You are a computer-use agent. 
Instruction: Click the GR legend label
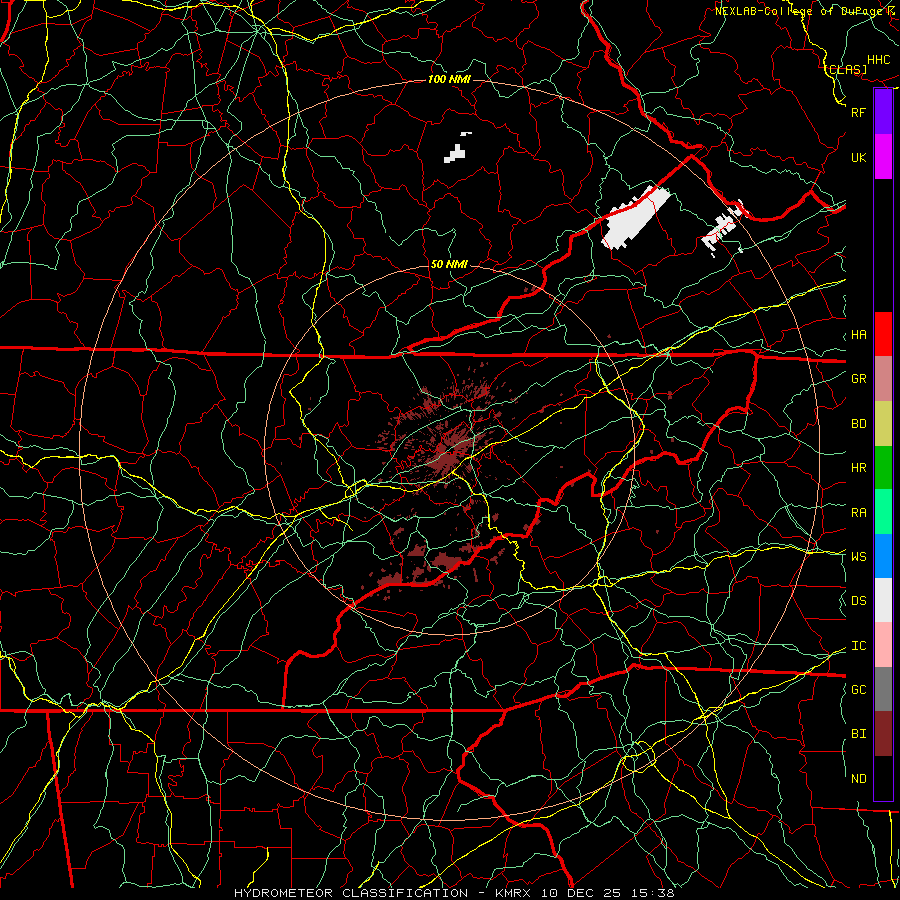(858, 379)
